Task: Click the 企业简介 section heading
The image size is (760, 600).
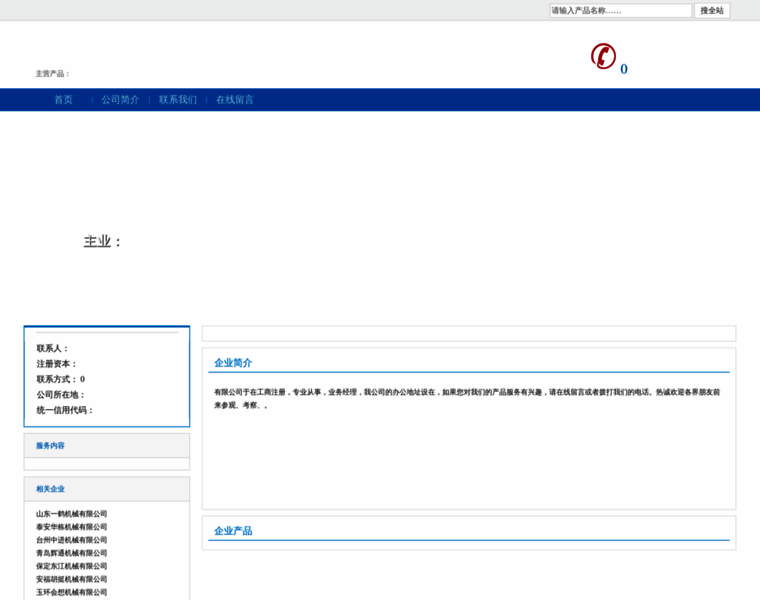Action: tap(233, 363)
